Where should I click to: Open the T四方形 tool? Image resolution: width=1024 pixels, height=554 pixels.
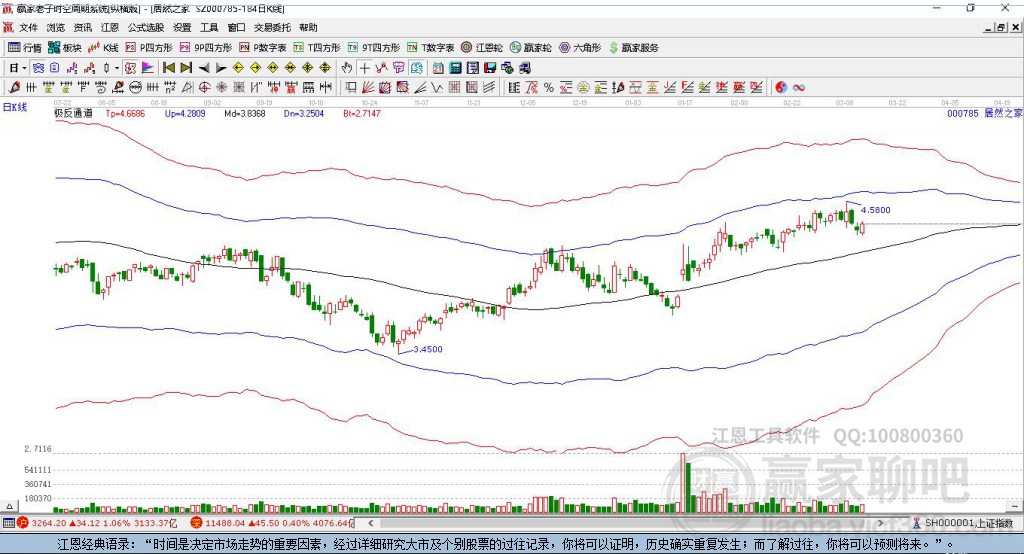click(317, 48)
